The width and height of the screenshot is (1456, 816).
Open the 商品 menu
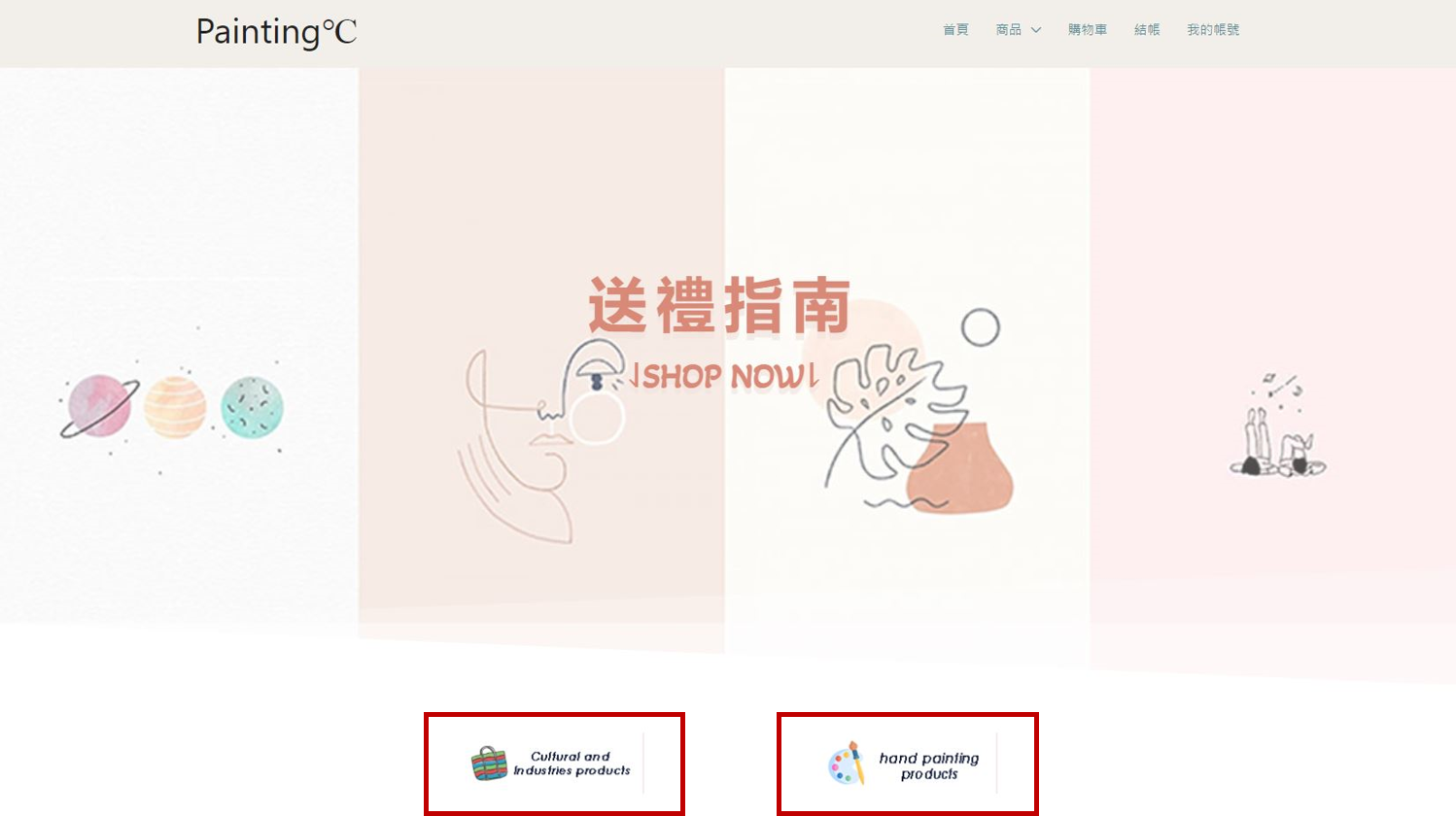coord(1009,30)
